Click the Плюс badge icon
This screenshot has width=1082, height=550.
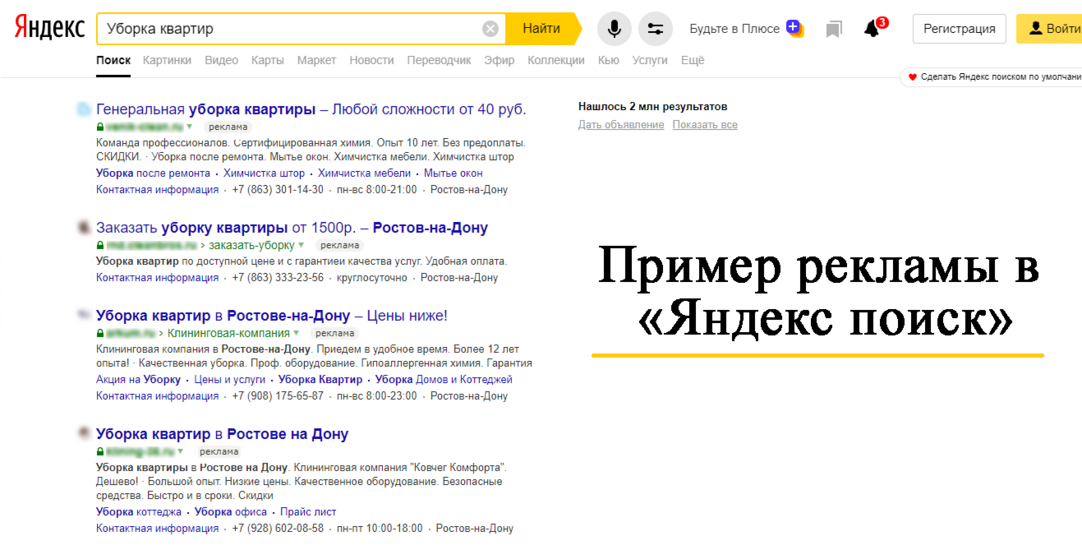pyautogui.click(x=794, y=28)
